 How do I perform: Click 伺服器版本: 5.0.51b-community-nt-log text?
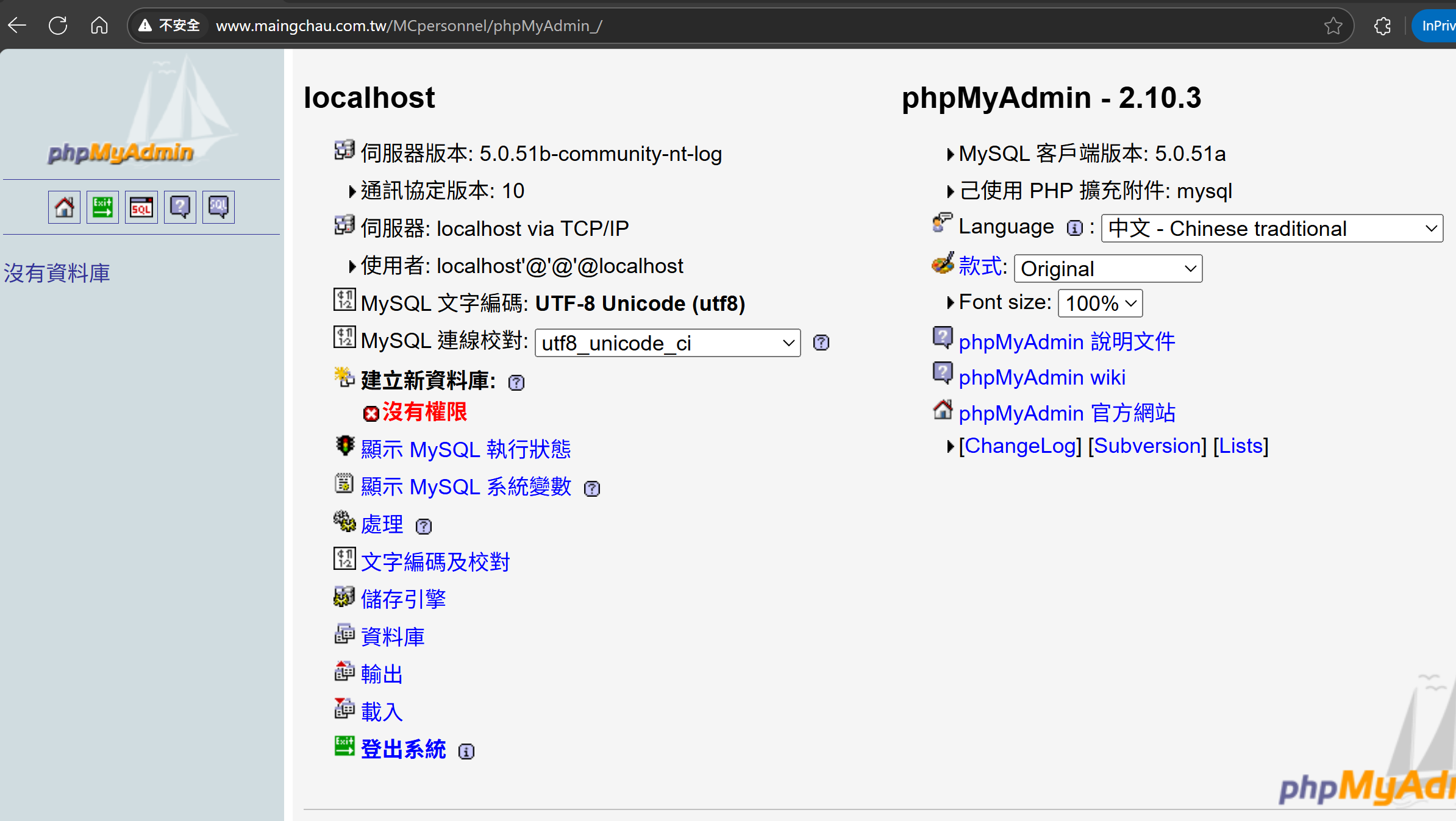[x=541, y=154]
